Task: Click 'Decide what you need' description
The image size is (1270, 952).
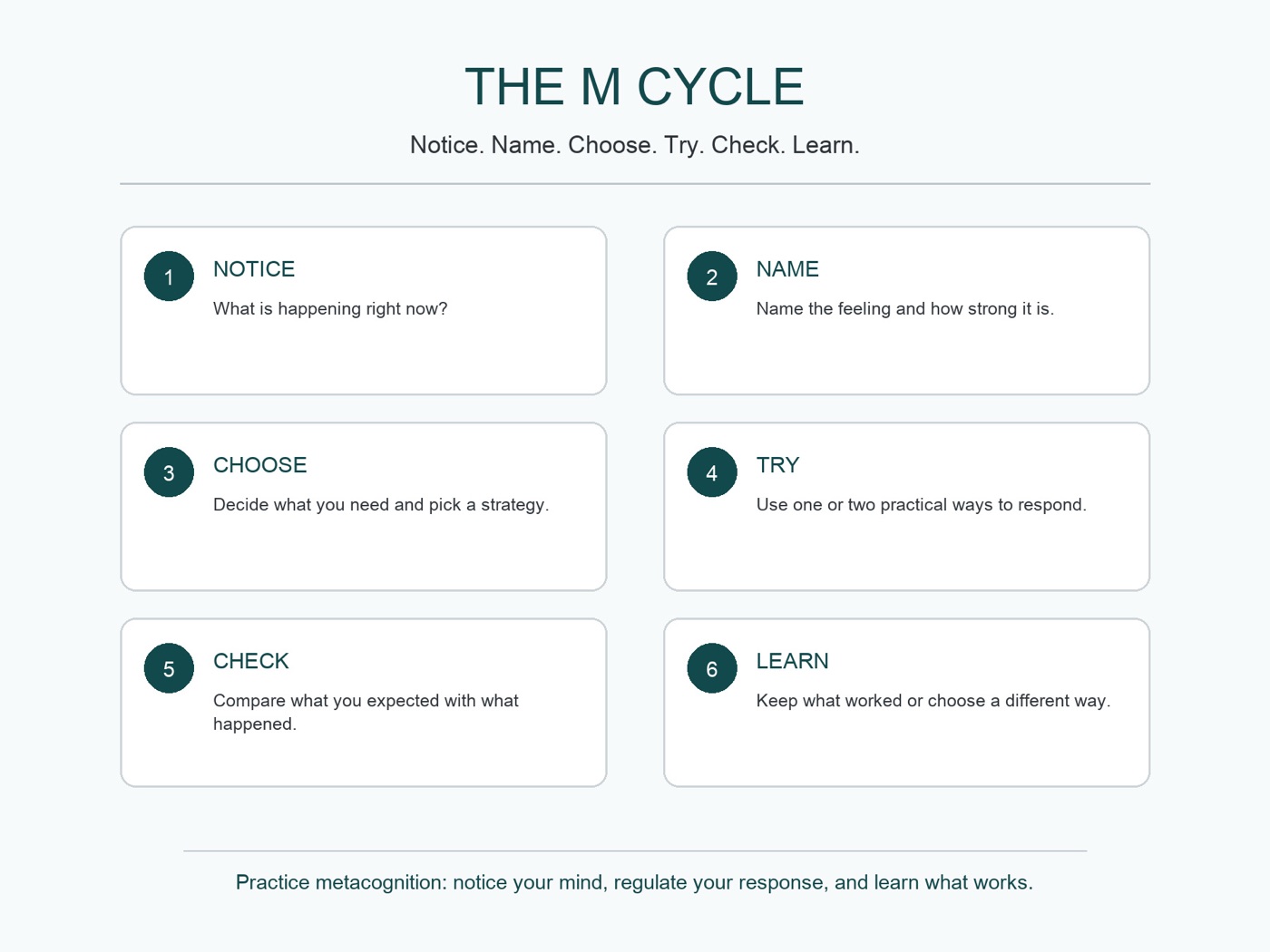Action: (381, 505)
